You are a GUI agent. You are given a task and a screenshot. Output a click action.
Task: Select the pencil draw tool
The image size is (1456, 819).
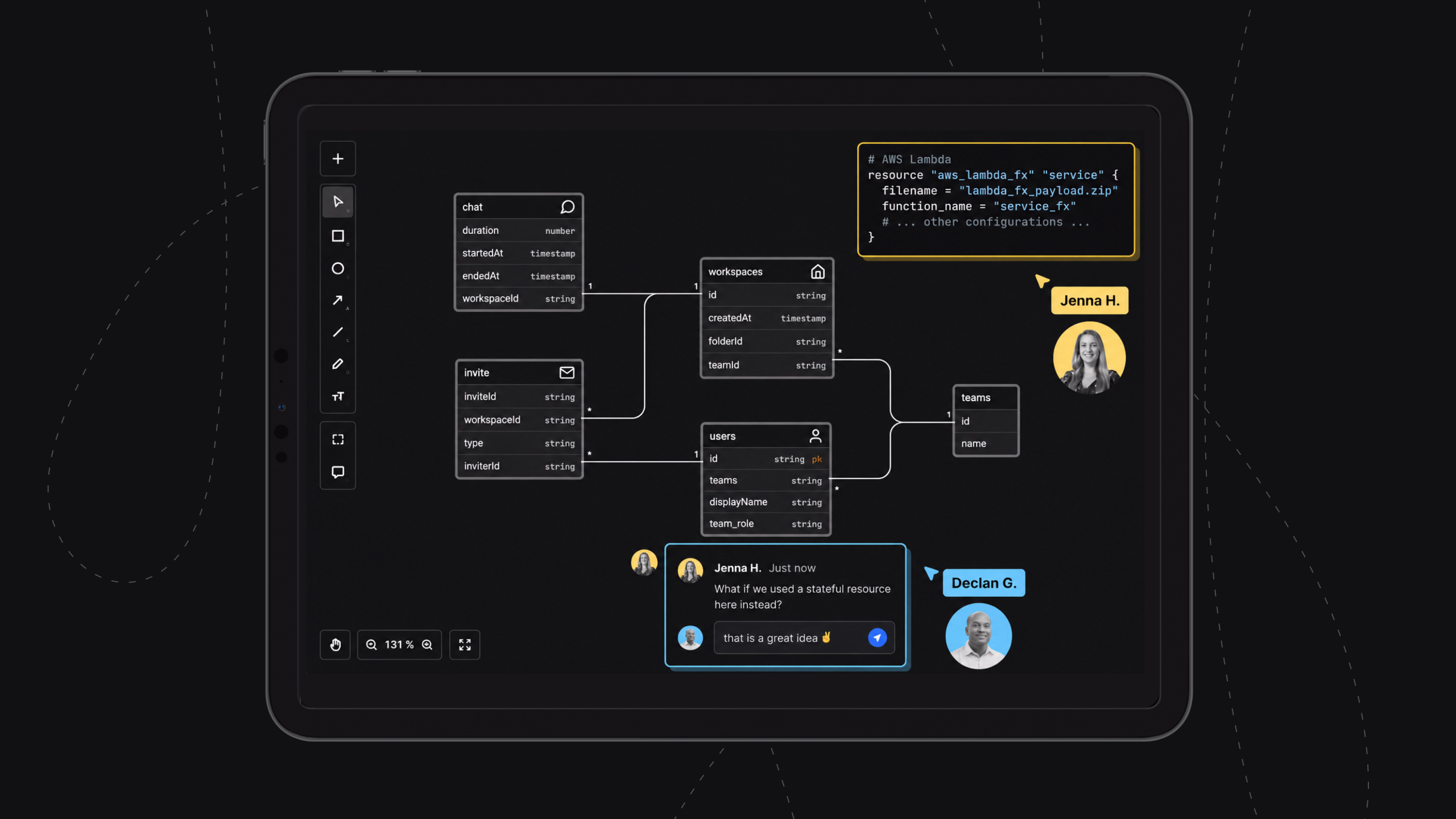coord(338,364)
